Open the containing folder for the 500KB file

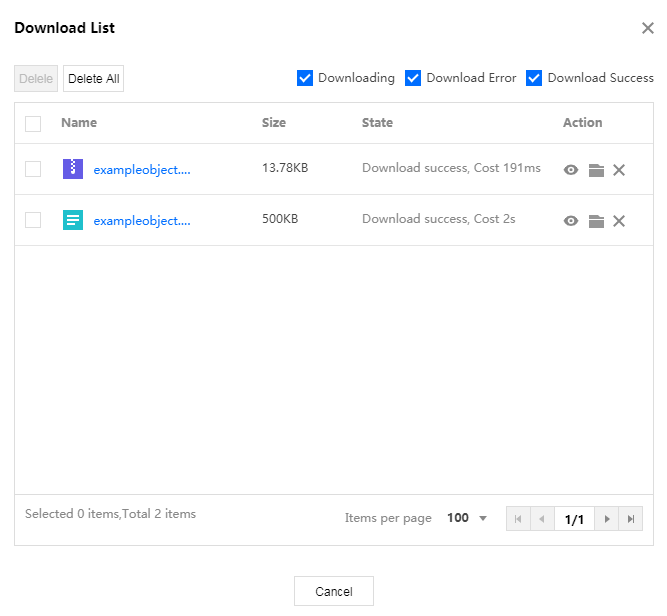[596, 221]
